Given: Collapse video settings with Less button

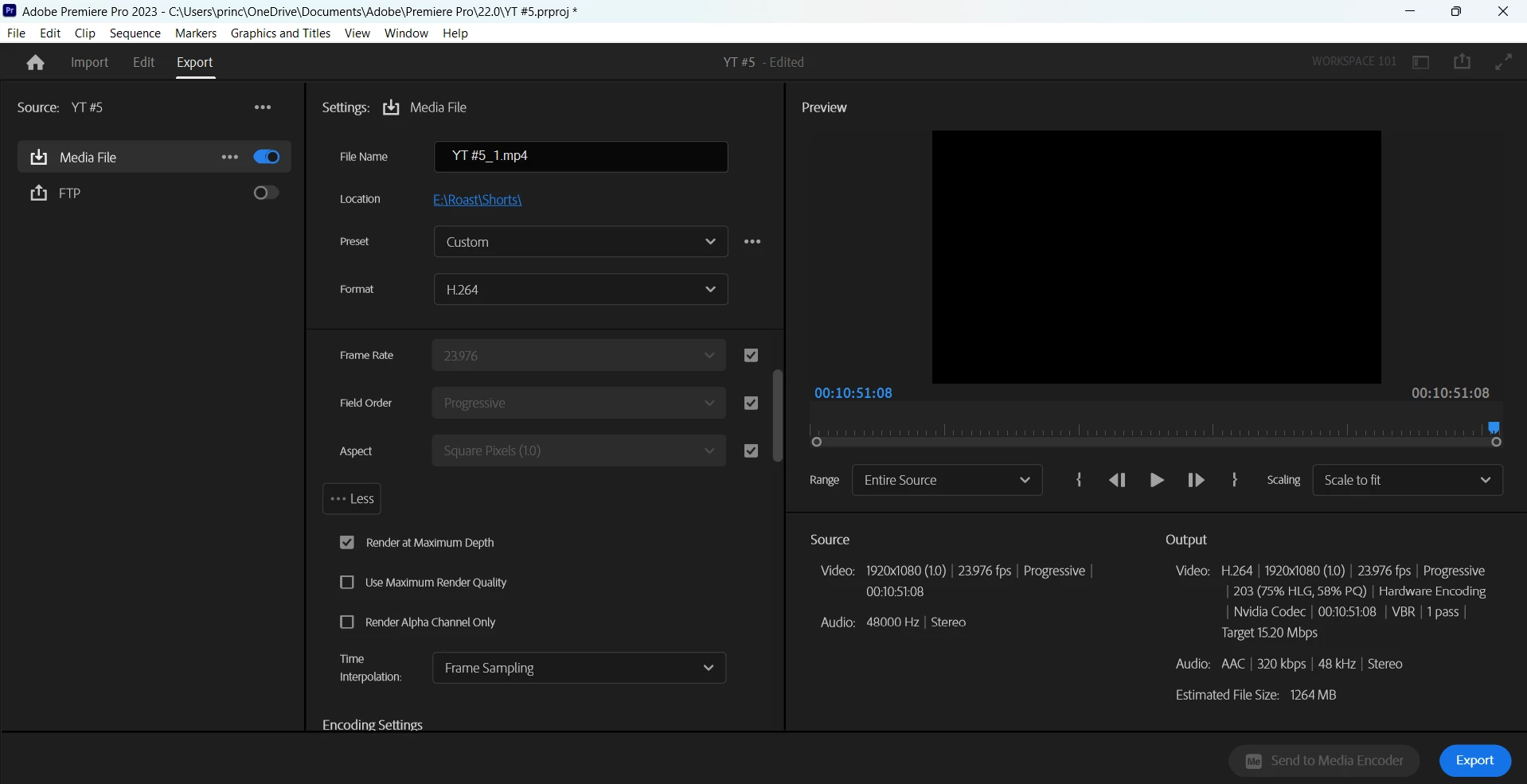Looking at the screenshot, I should pos(352,499).
